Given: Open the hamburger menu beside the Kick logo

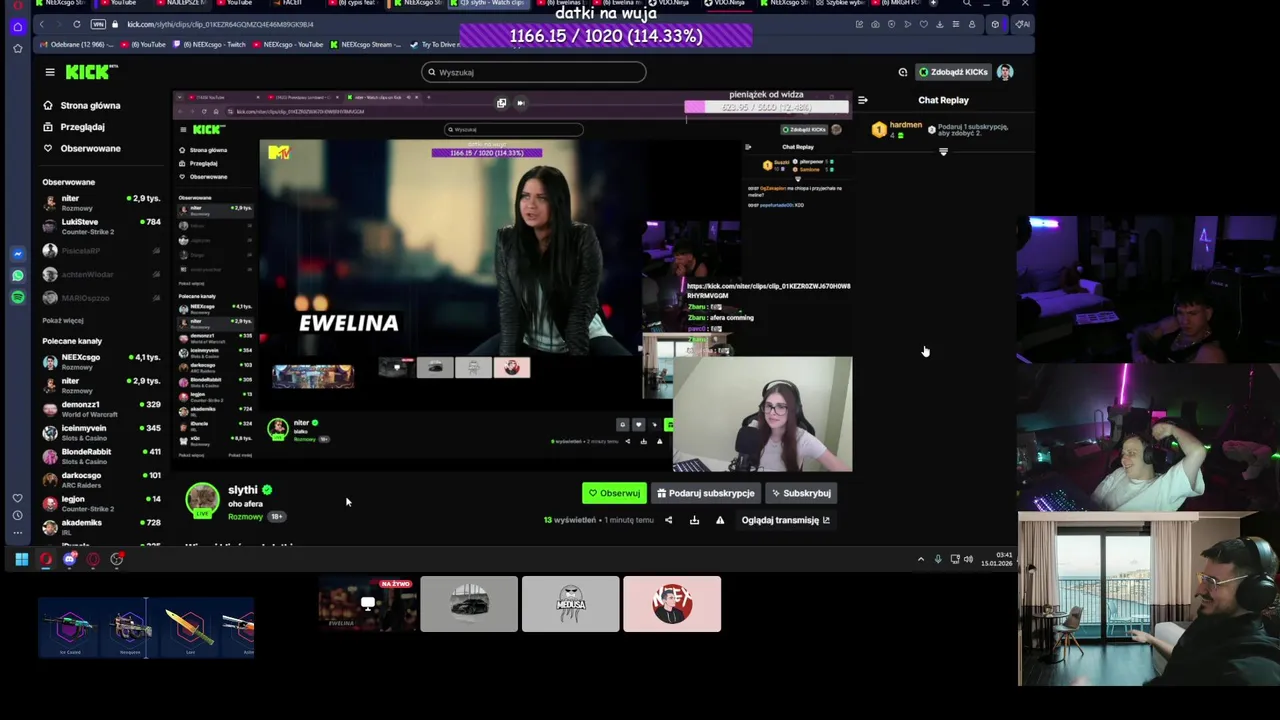Looking at the screenshot, I should [x=49, y=72].
